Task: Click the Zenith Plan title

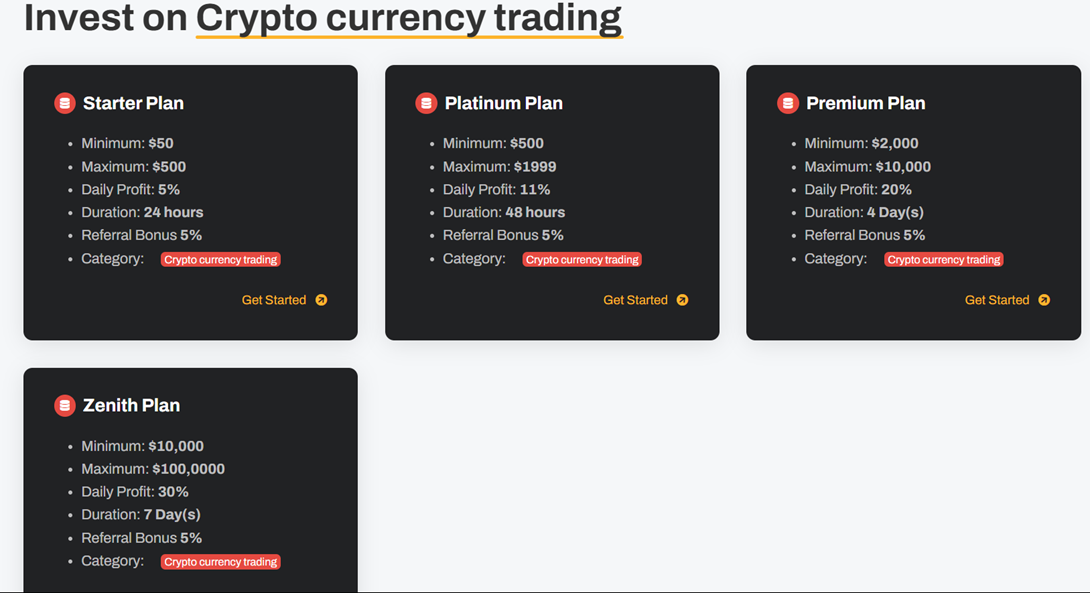Action: tap(131, 405)
